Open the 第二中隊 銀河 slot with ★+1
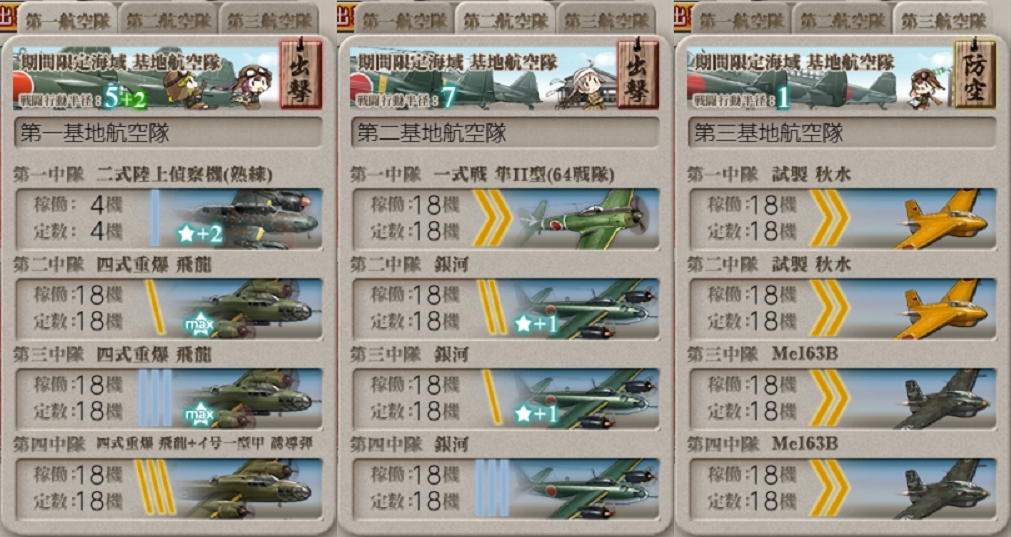This screenshot has height=537, width=1011. tap(506, 309)
